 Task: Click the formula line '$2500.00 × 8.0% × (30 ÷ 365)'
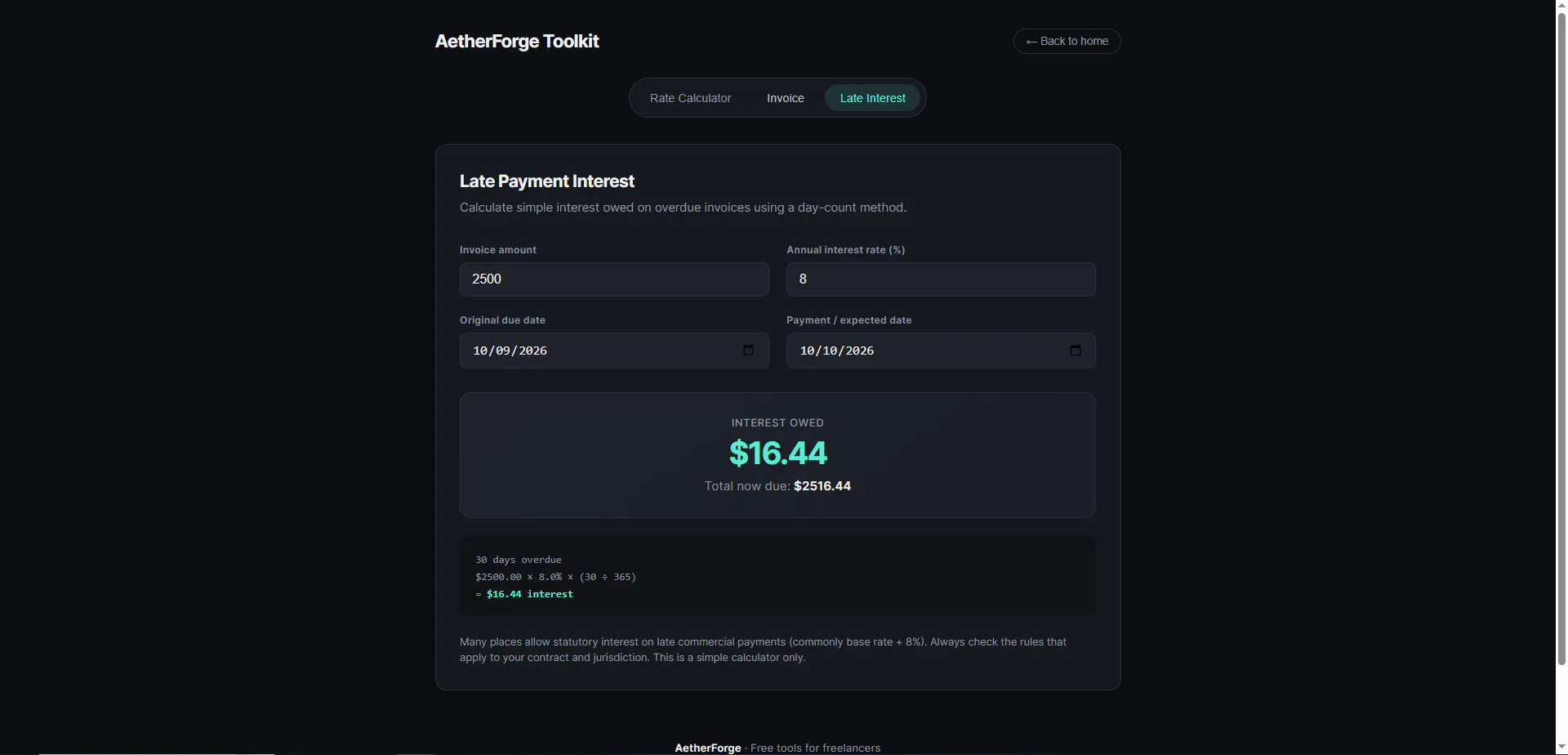pos(555,577)
